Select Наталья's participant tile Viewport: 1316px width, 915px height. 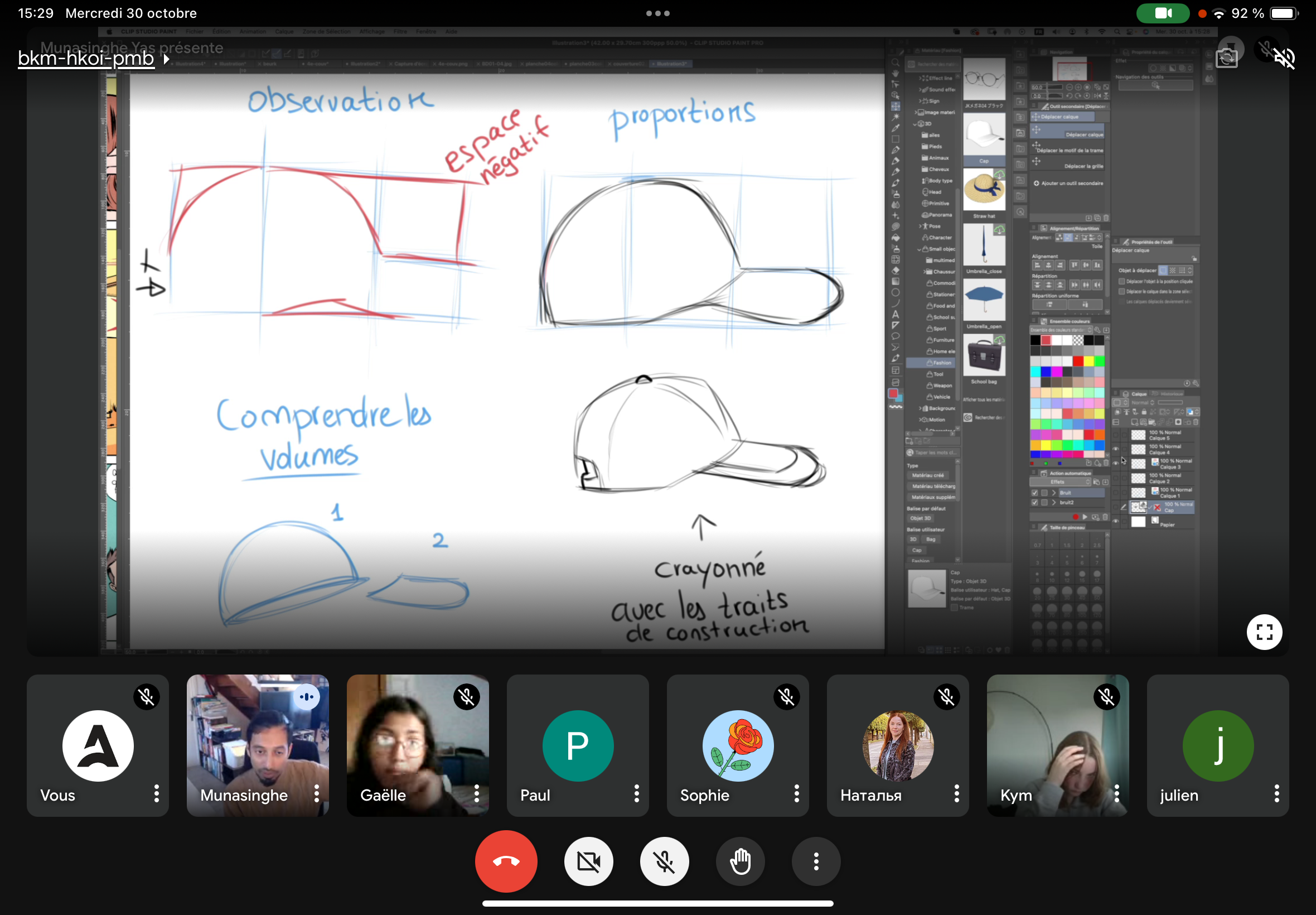coord(897,745)
